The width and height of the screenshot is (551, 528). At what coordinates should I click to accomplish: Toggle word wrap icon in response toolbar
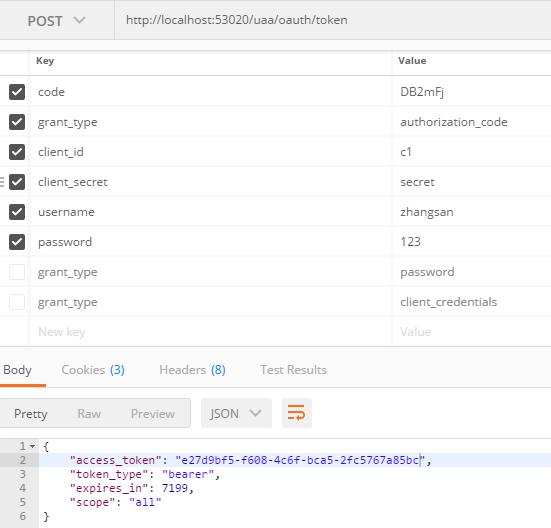coord(296,413)
